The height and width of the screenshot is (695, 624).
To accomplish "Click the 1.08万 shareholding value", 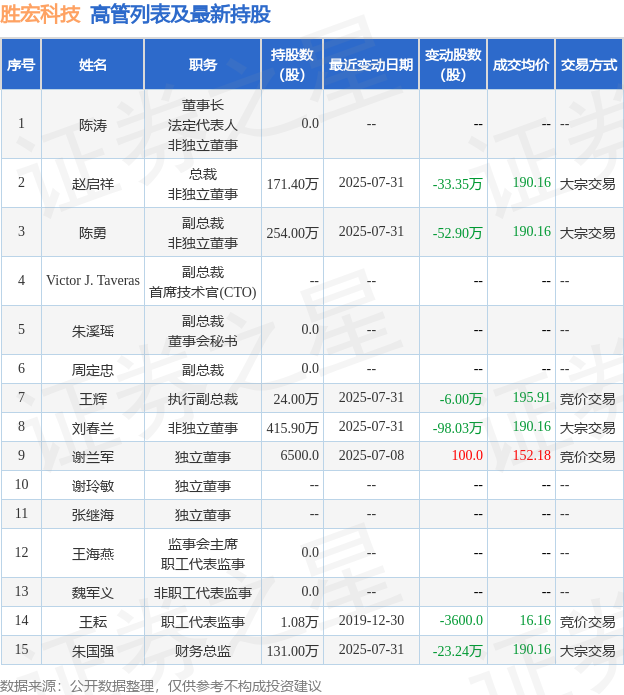I will point(300,621).
